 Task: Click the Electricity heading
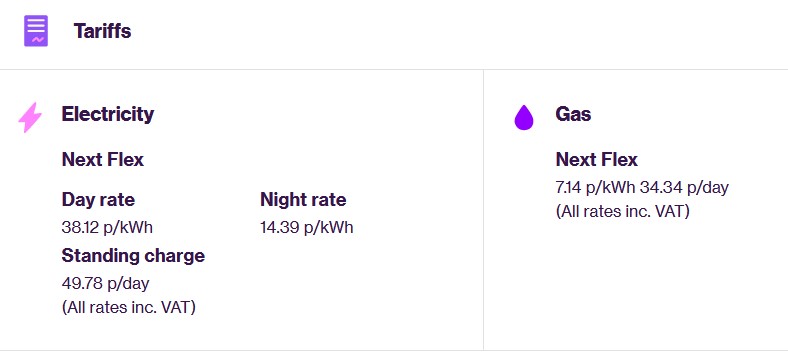[x=108, y=114]
